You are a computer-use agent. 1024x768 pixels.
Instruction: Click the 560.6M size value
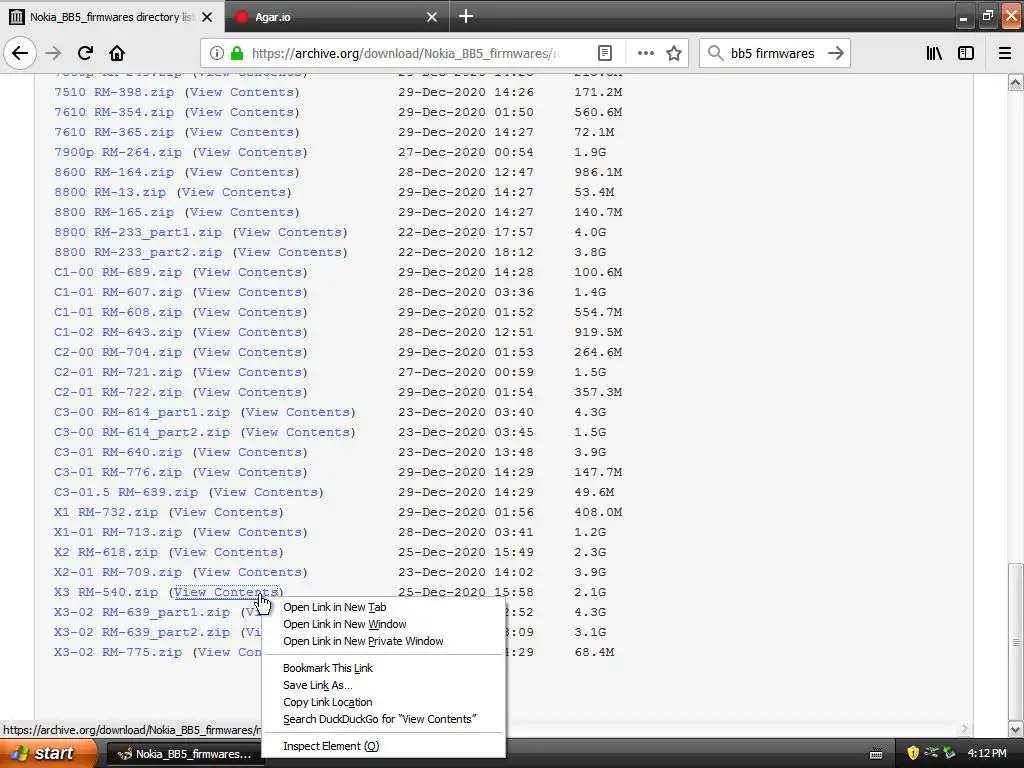598,112
